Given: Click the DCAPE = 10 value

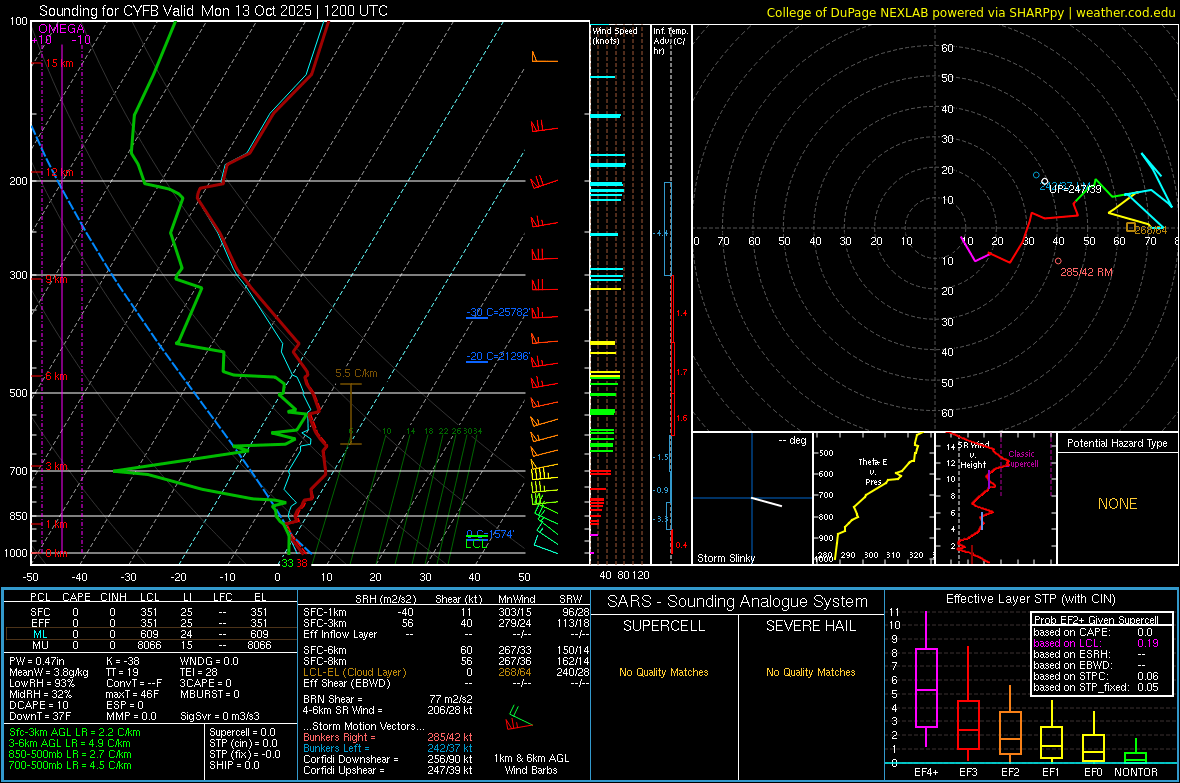Looking at the screenshot, I should click(39, 705).
